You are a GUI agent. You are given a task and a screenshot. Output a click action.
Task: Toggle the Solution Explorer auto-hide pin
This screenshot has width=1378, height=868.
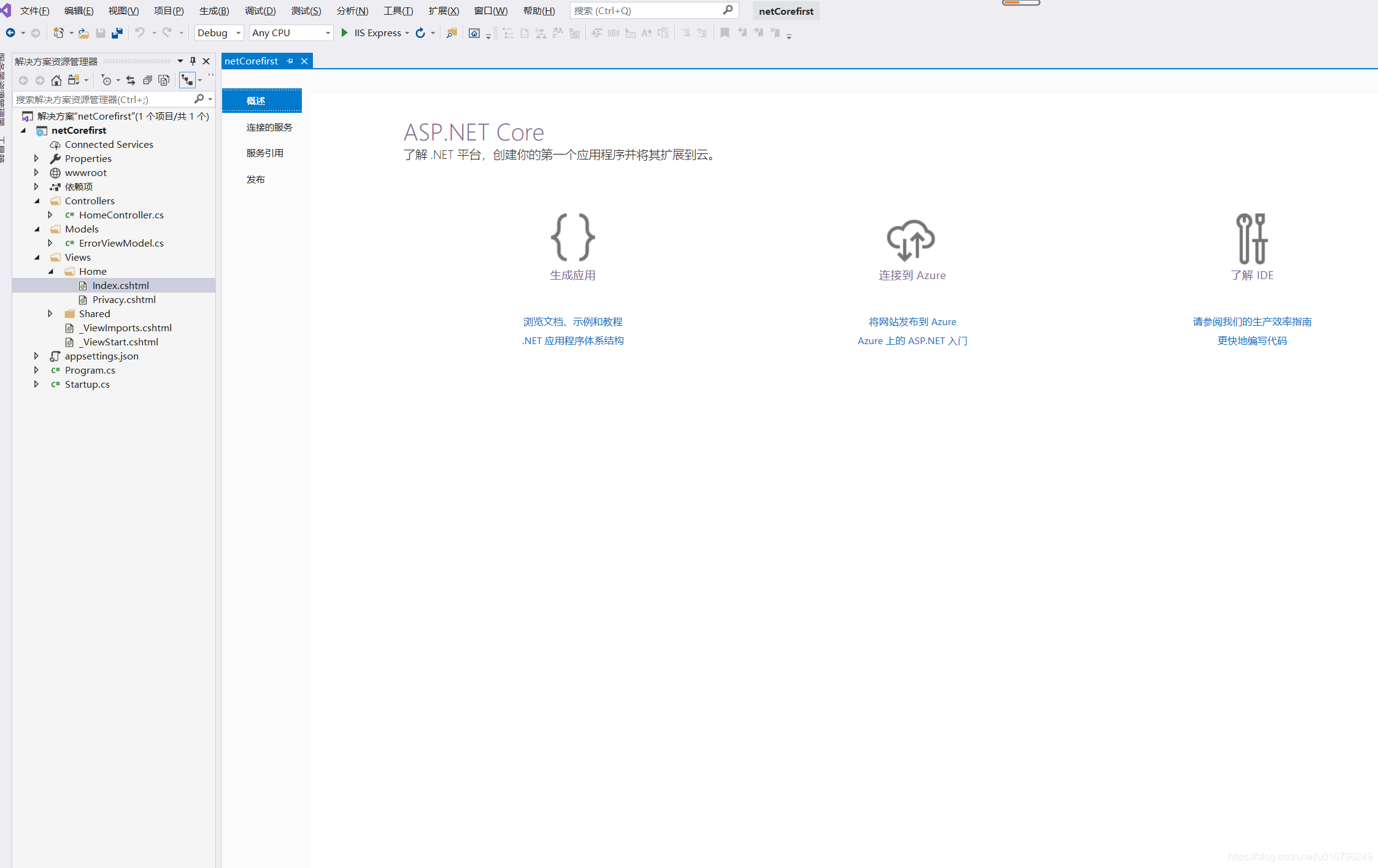(193, 61)
